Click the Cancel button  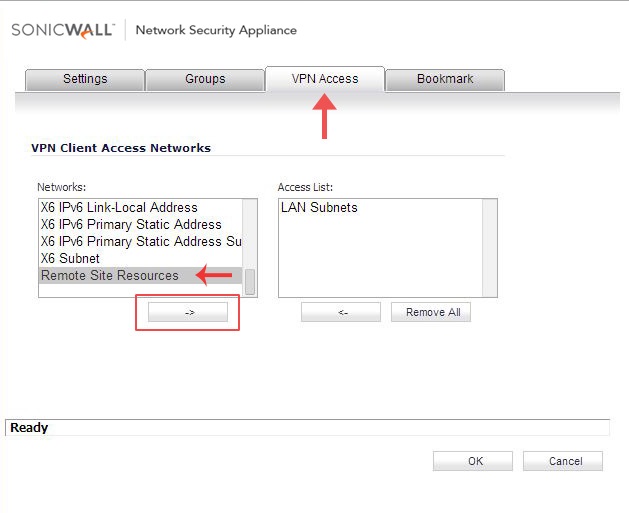[563, 461]
